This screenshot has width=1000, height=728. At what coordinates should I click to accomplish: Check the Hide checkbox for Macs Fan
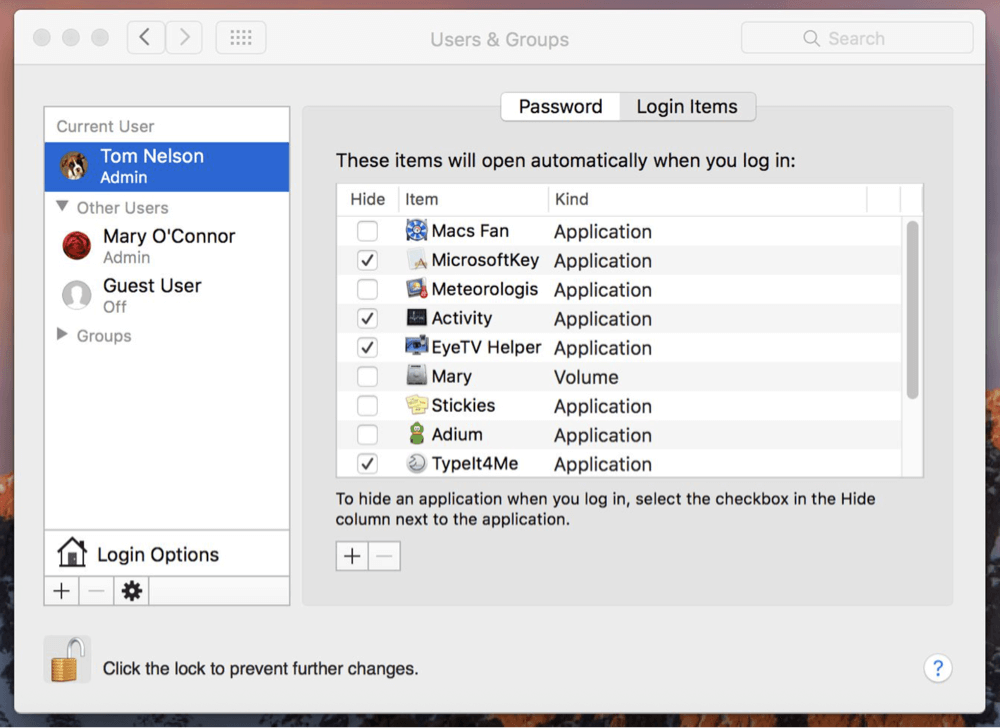point(367,231)
